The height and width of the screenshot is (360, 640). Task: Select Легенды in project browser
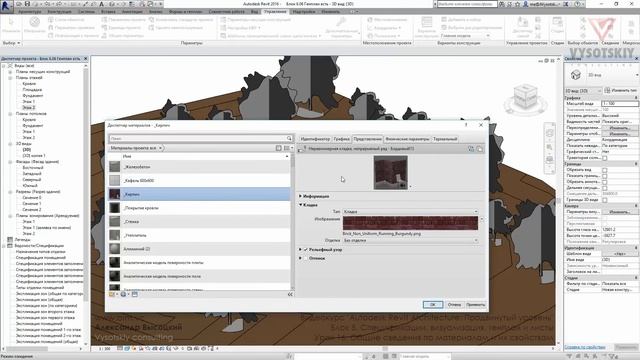22,240
